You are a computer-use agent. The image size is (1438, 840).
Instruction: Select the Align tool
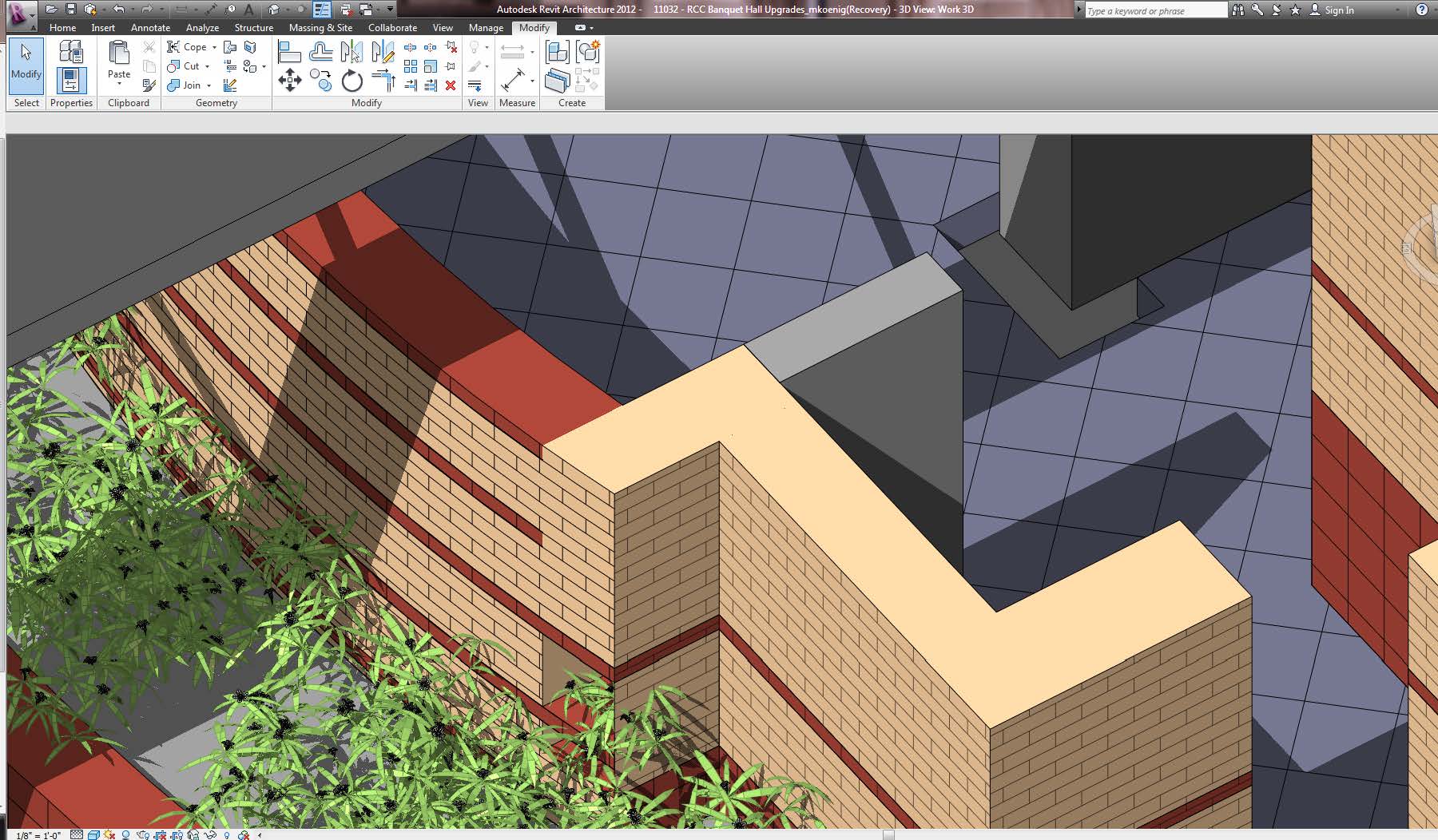coord(289,53)
